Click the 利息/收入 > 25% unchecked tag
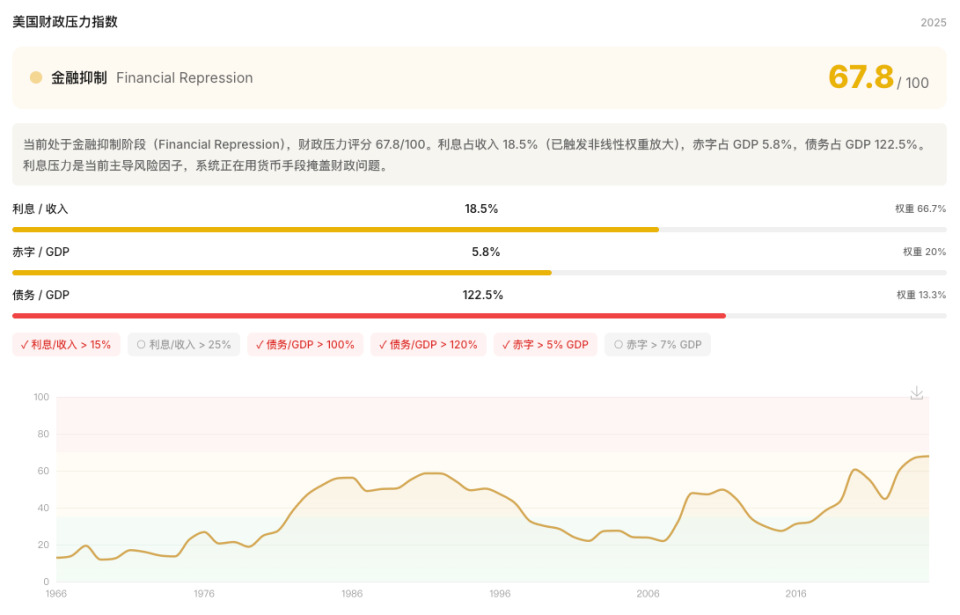The image size is (960, 615). click(184, 345)
